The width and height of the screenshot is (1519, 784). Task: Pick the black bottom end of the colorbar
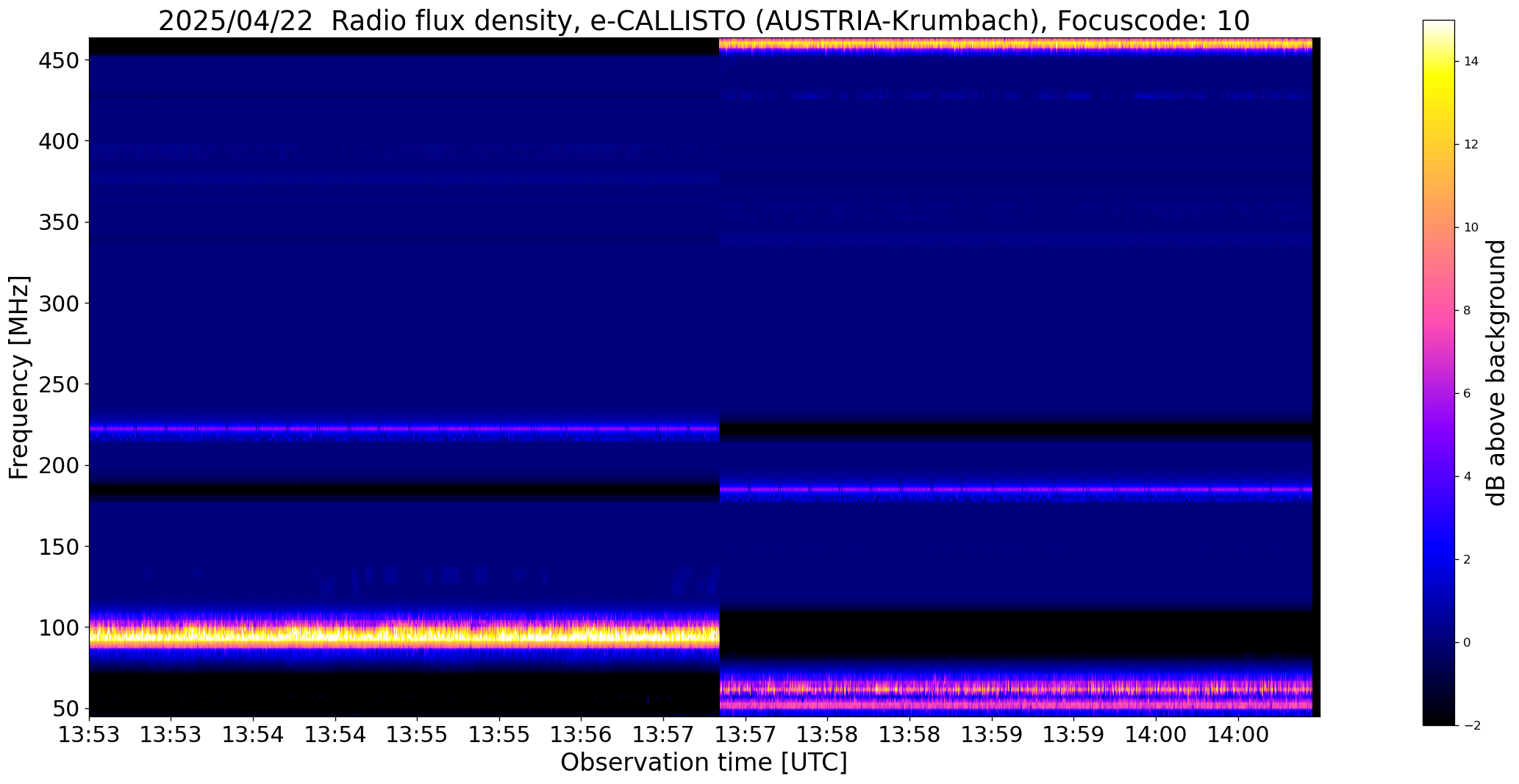(1439, 719)
